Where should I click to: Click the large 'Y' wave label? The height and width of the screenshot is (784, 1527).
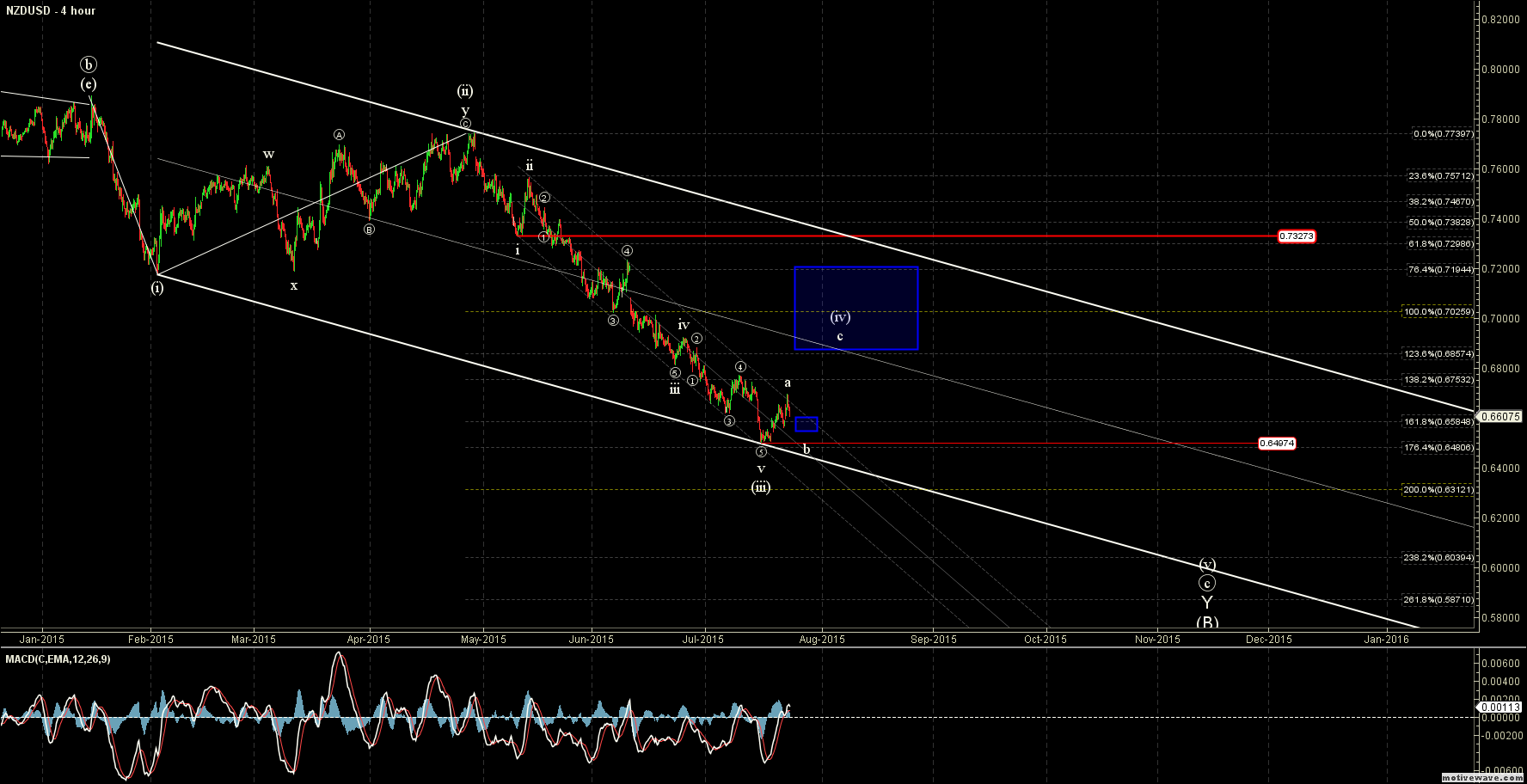pyautogui.click(x=1207, y=603)
